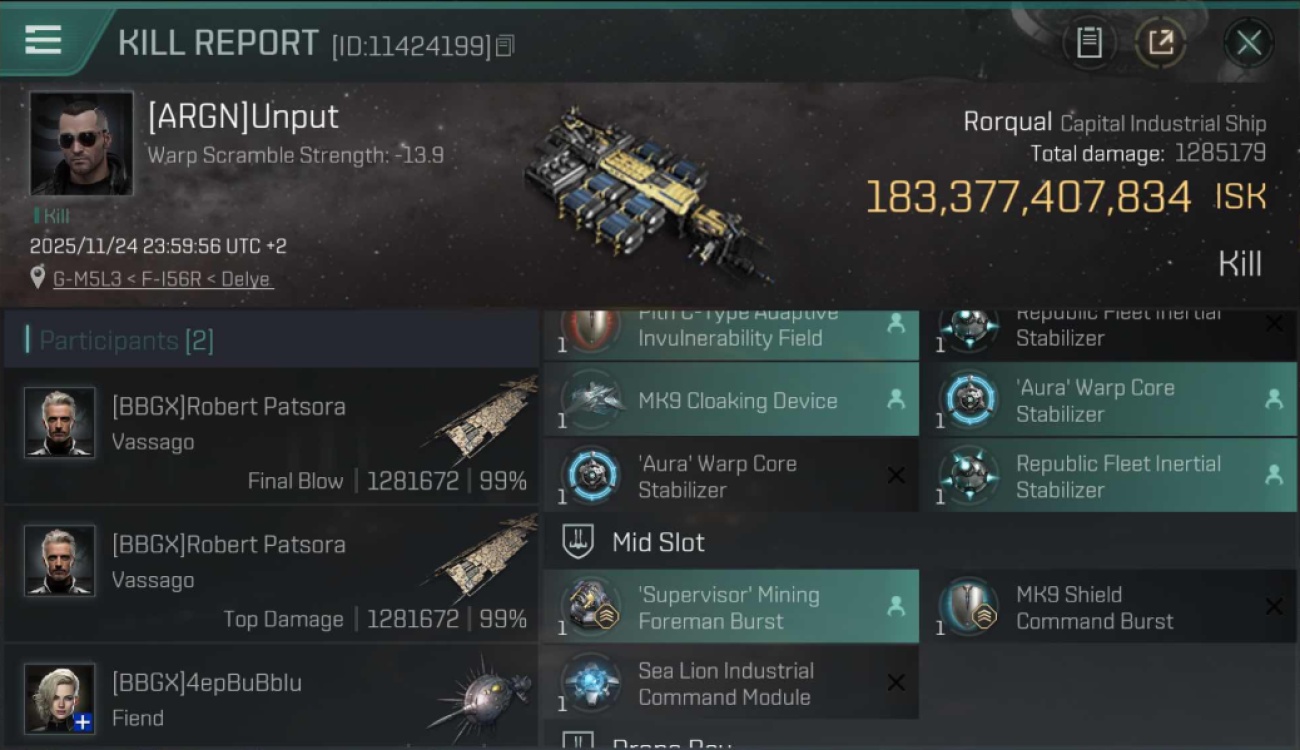
Task: Click the [ARGN]Unput pilot name
Action: [243, 116]
